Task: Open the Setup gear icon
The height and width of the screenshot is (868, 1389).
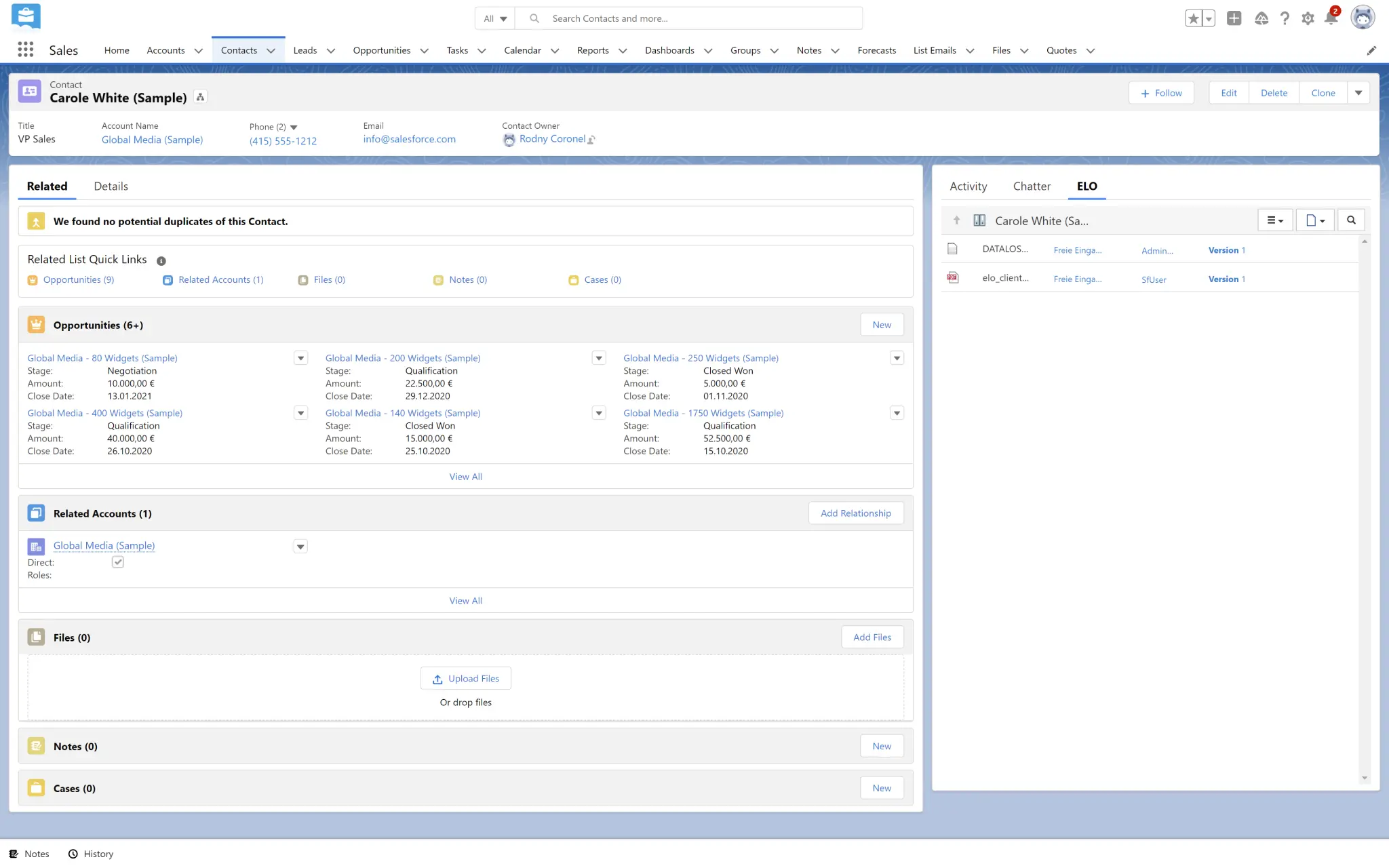Action: 1308,18
